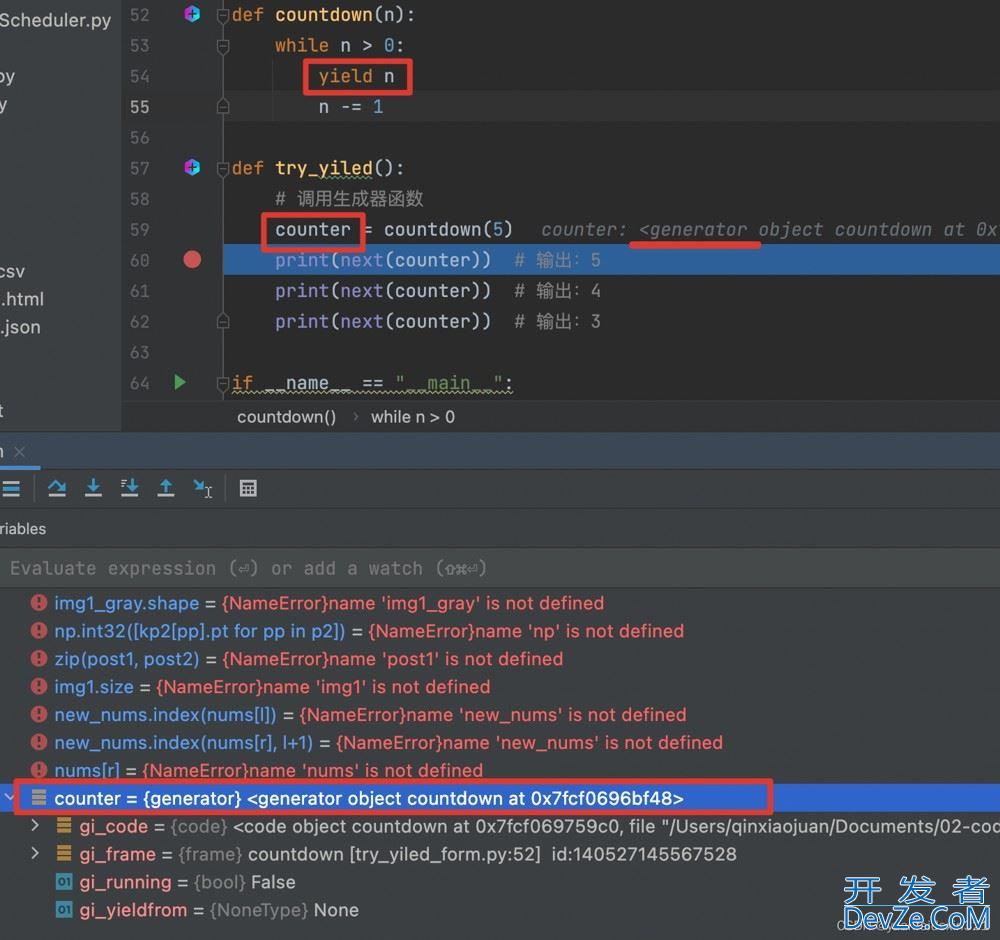Screen dimensions: 1000x940
Task: Click the Step Over debugger icon
Action: tap(57, 488)
